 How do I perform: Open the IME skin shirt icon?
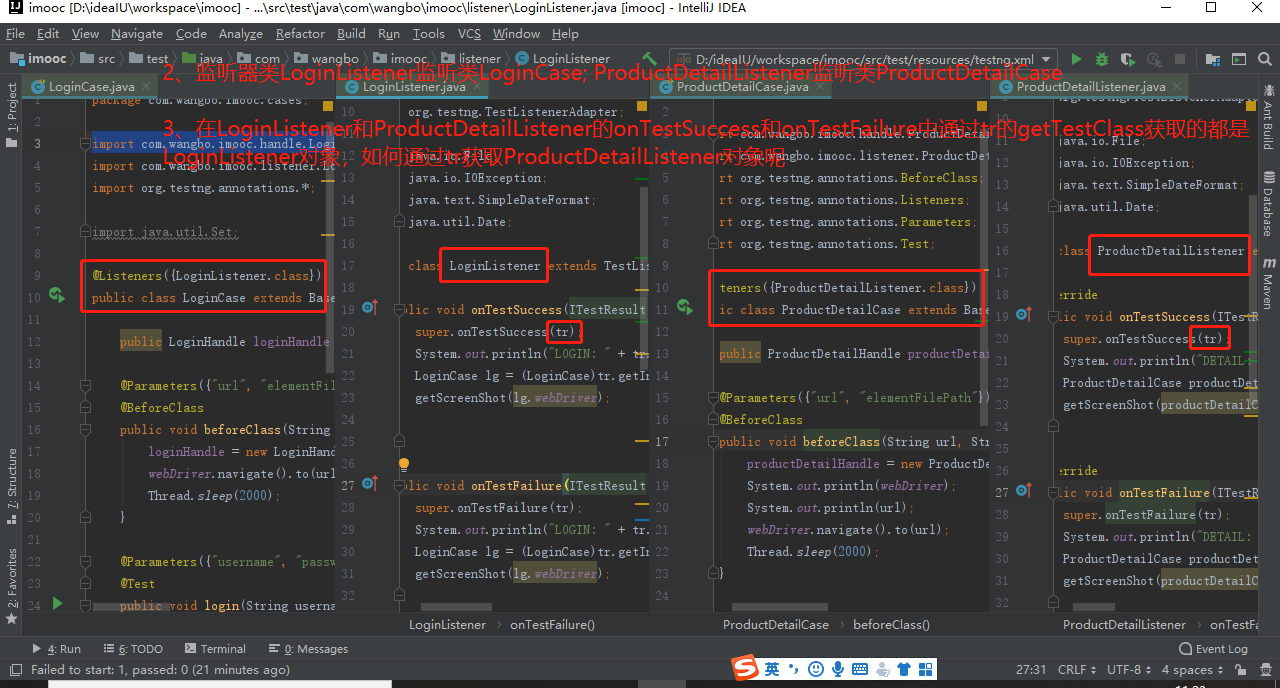(903, 668)
